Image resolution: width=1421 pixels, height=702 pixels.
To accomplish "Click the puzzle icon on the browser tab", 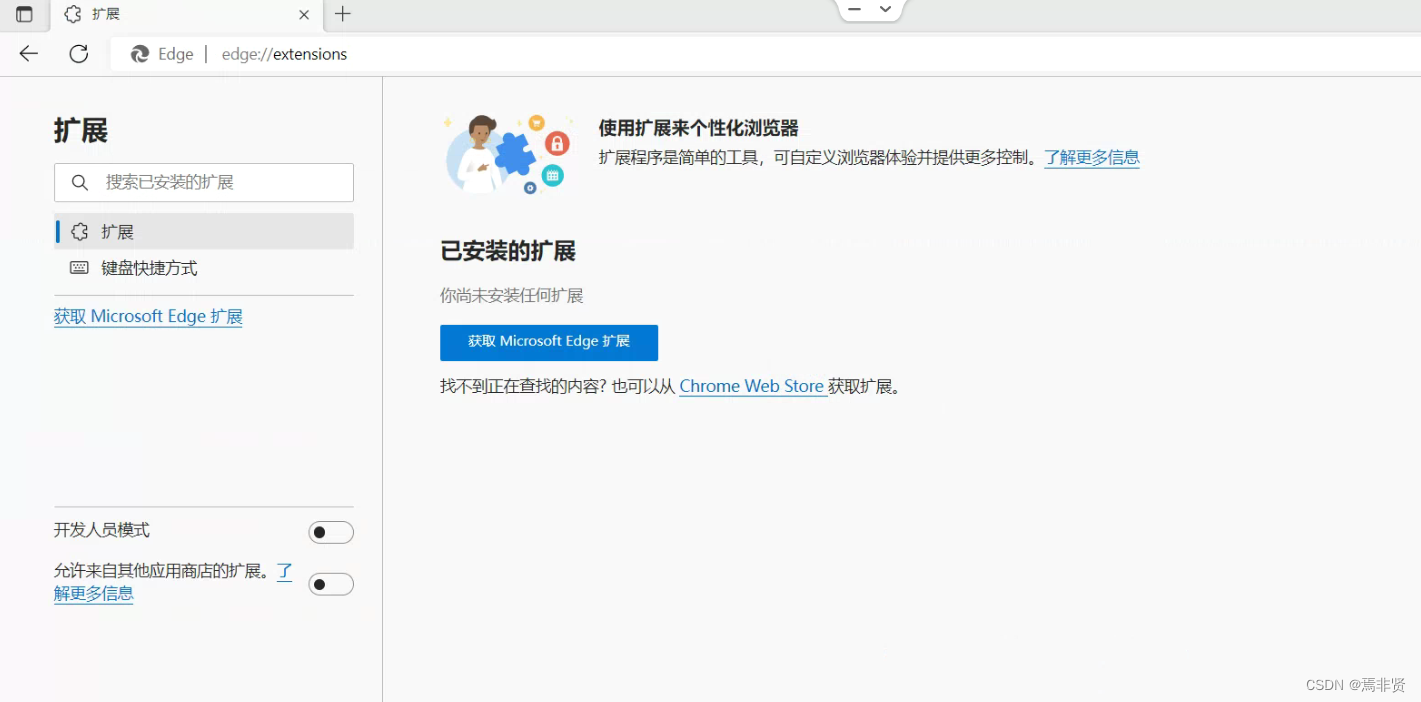I will pyautogui.click(x=72, y=14).
